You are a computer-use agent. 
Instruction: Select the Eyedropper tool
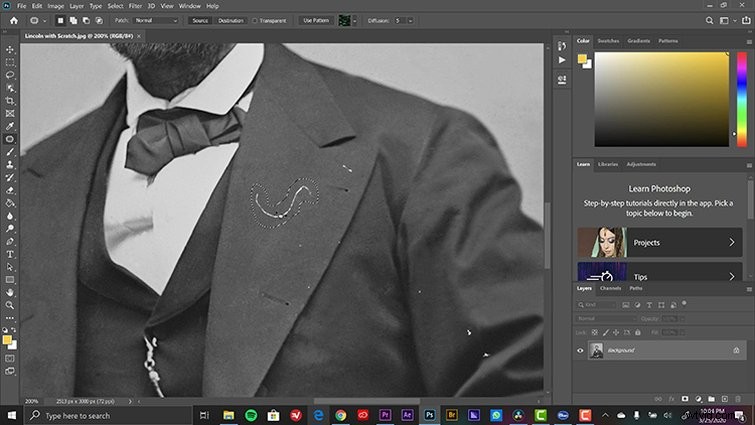(10, 126)
